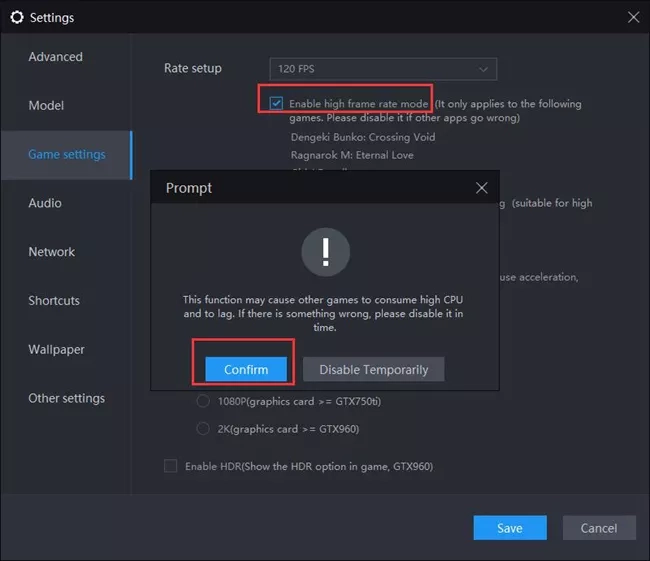Go to Audio settings
This screenshot has height=561, width=650.
[x=45, y=203]
